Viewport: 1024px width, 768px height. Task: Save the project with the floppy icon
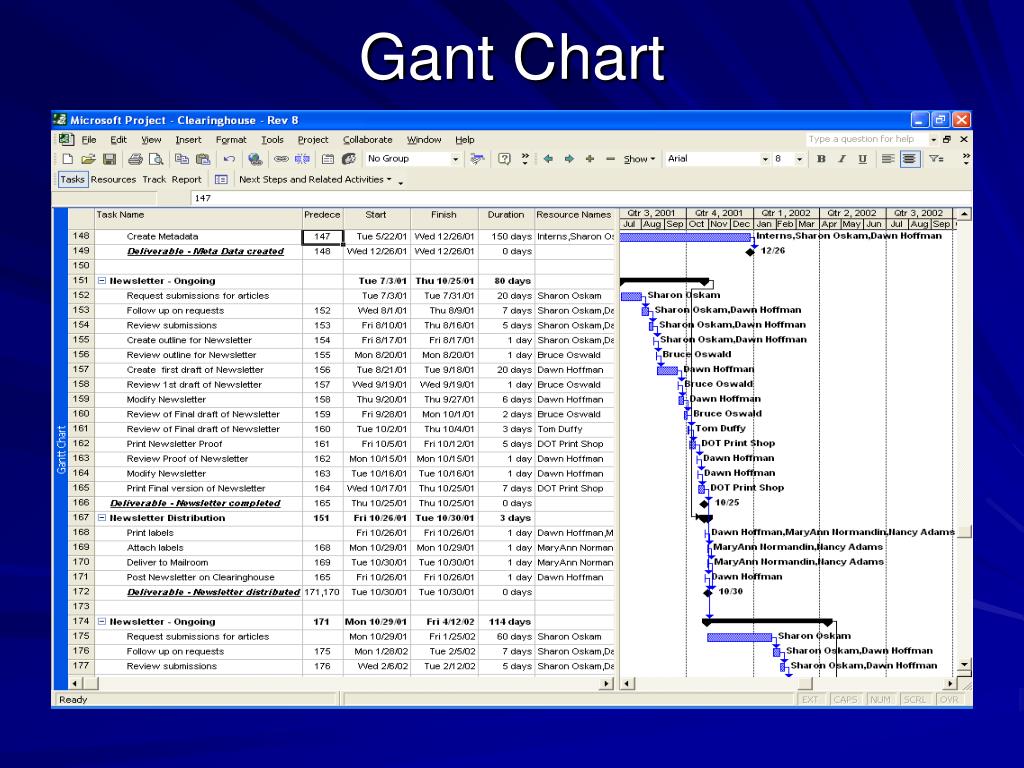[x=109, y=159]
